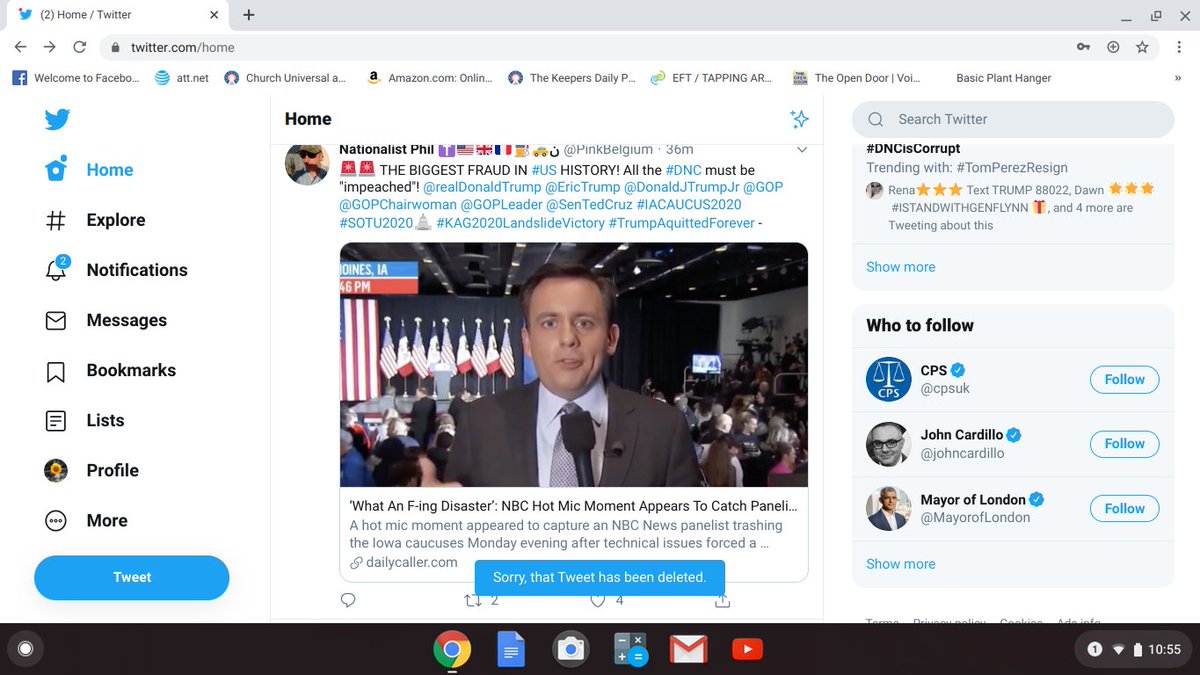Screen dimensions: 1200x675
Task: Open the EFT / TAPPING bookmark
Action: click(x=711, y=78)
